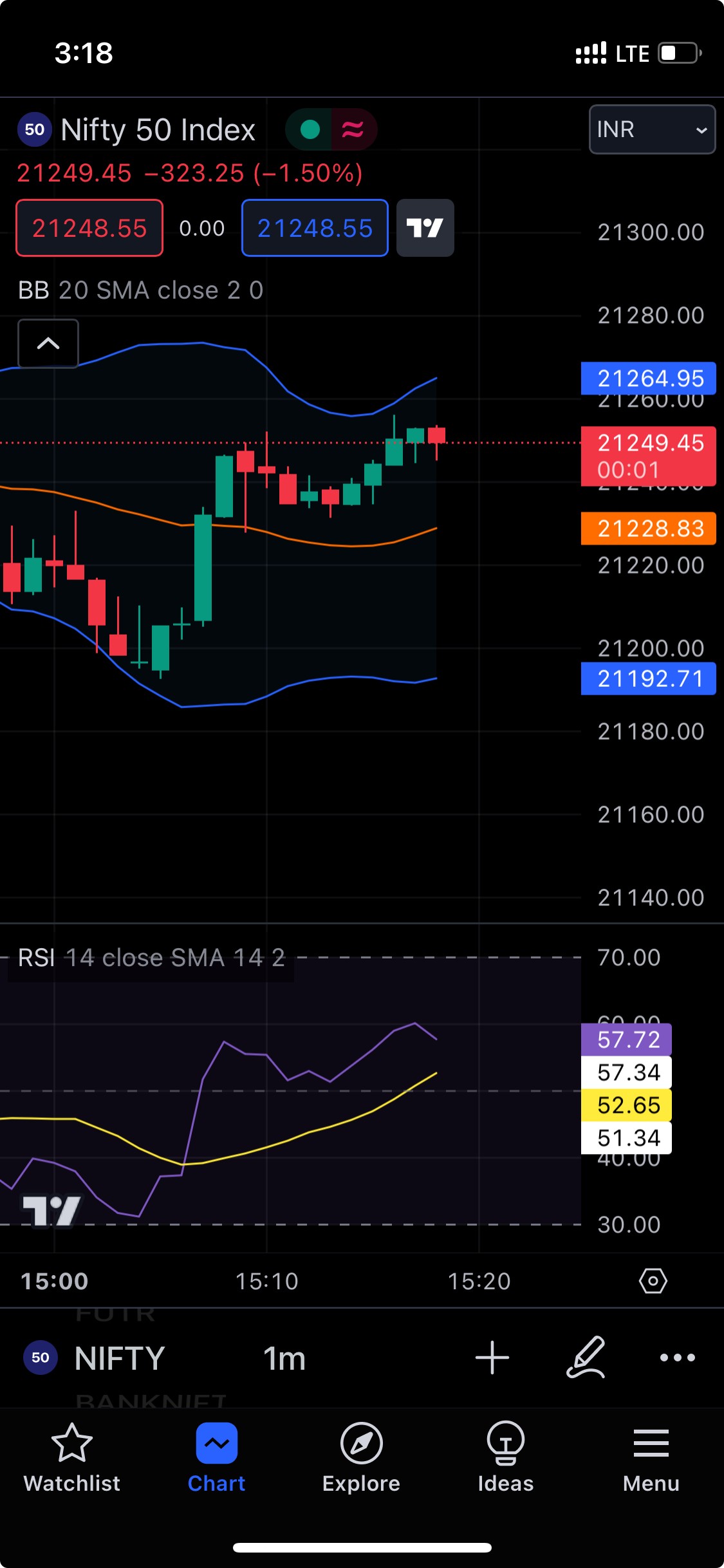
Task: Switch to the Ideas tab
Action: pyautogui.click(x=506, y=1457)
